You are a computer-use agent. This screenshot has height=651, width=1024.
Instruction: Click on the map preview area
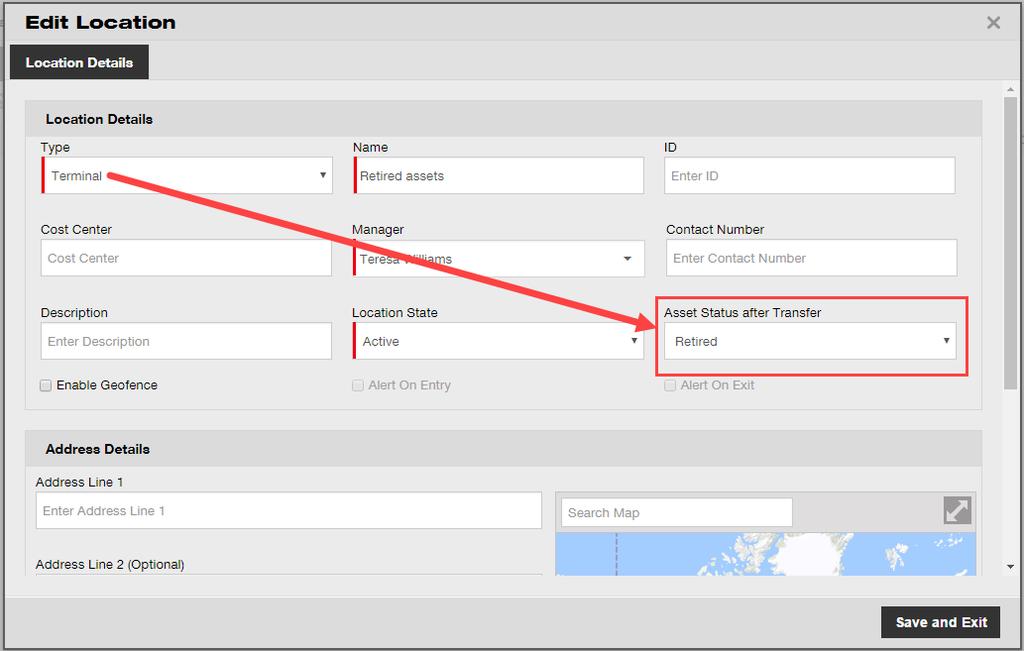tap(765, 554)
